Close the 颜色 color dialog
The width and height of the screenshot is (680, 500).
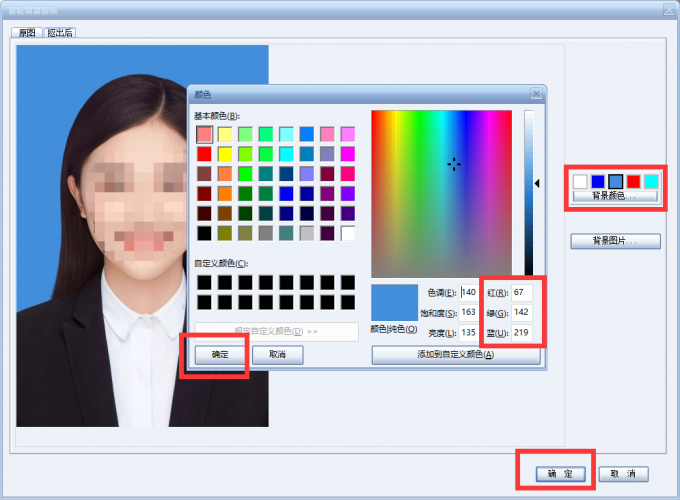[x=536, y=94]
